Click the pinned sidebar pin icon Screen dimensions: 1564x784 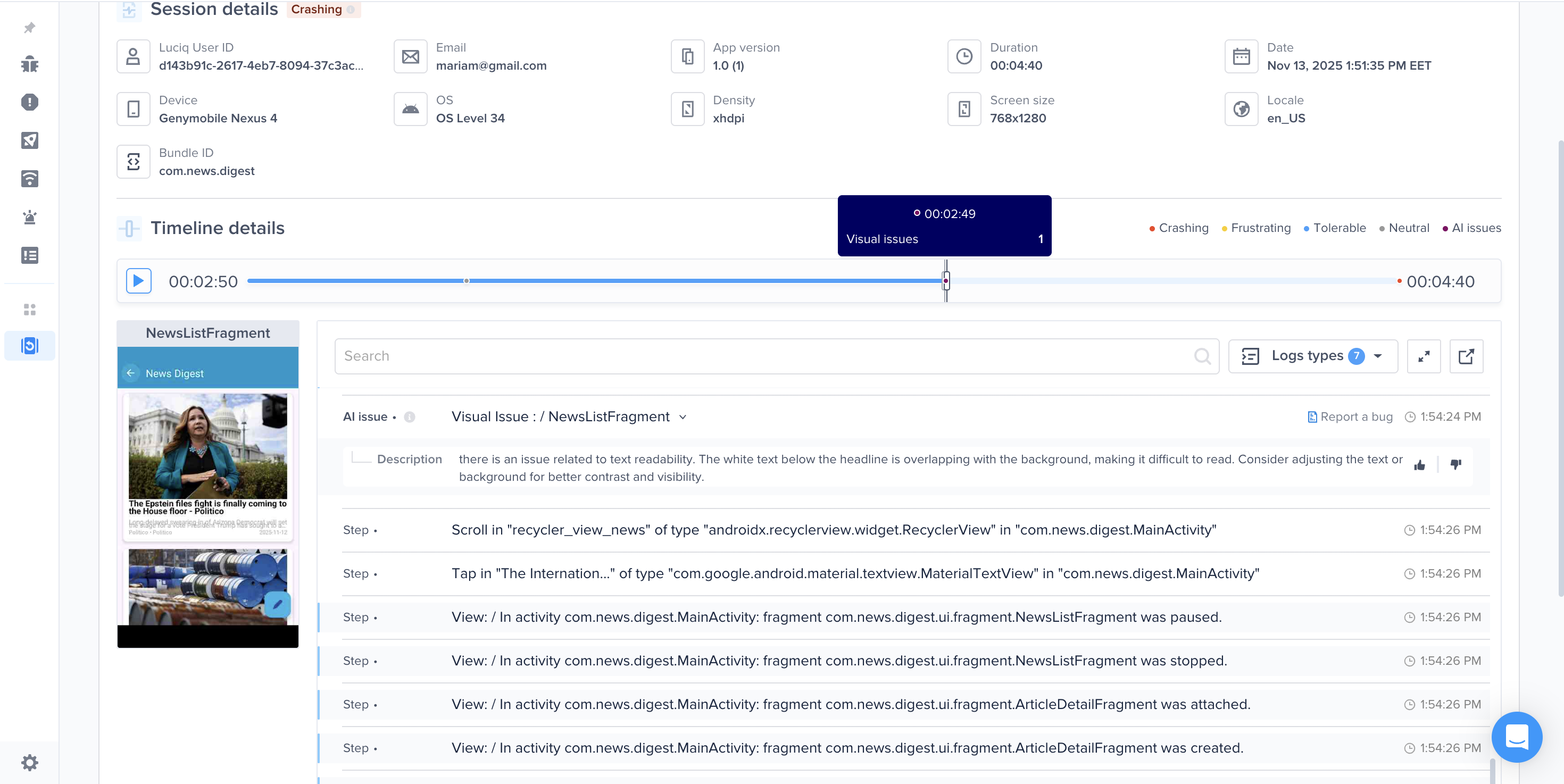click(29, 28)
